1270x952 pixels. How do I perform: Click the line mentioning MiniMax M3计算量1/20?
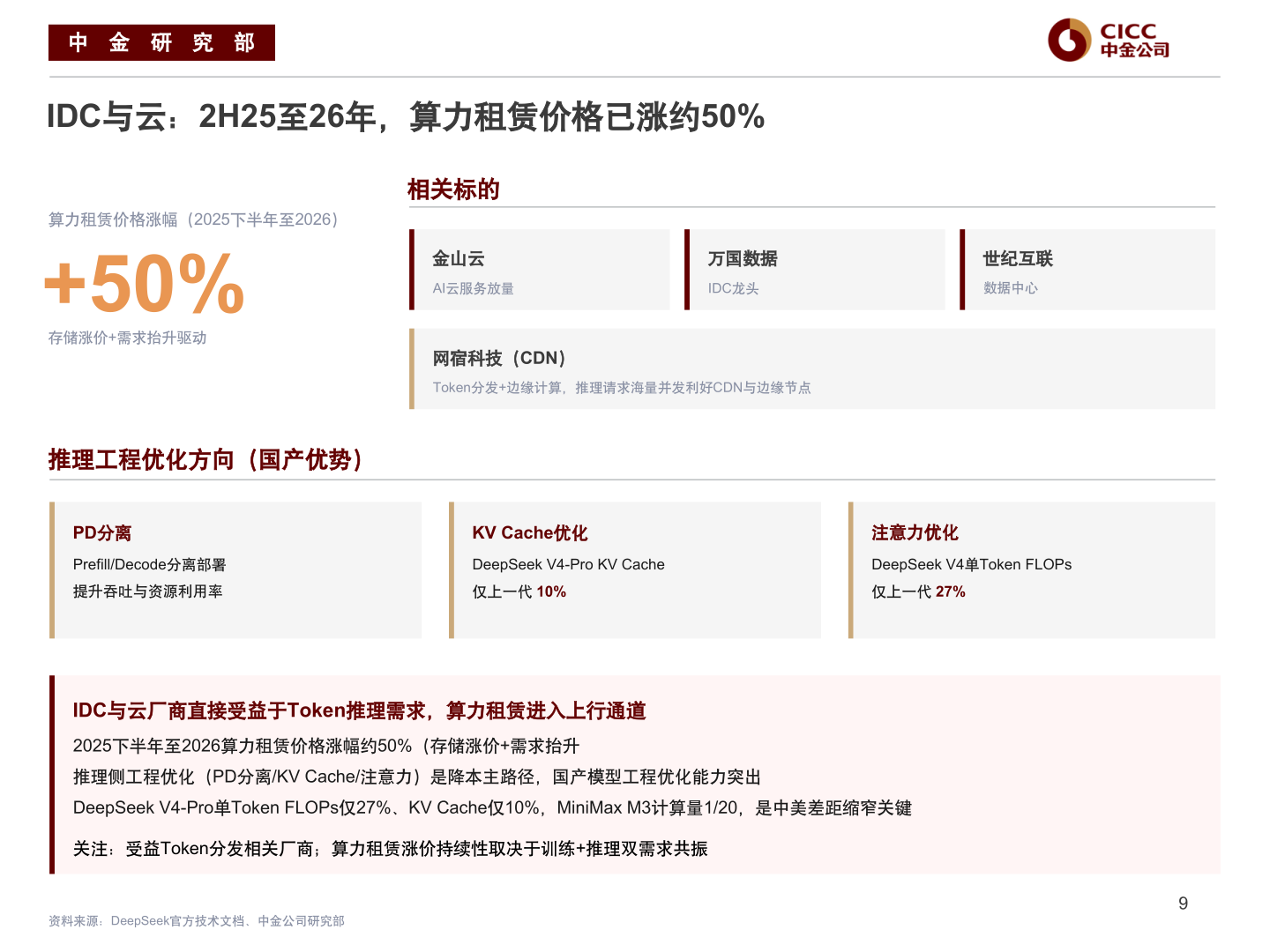click(x=492, y=807)
